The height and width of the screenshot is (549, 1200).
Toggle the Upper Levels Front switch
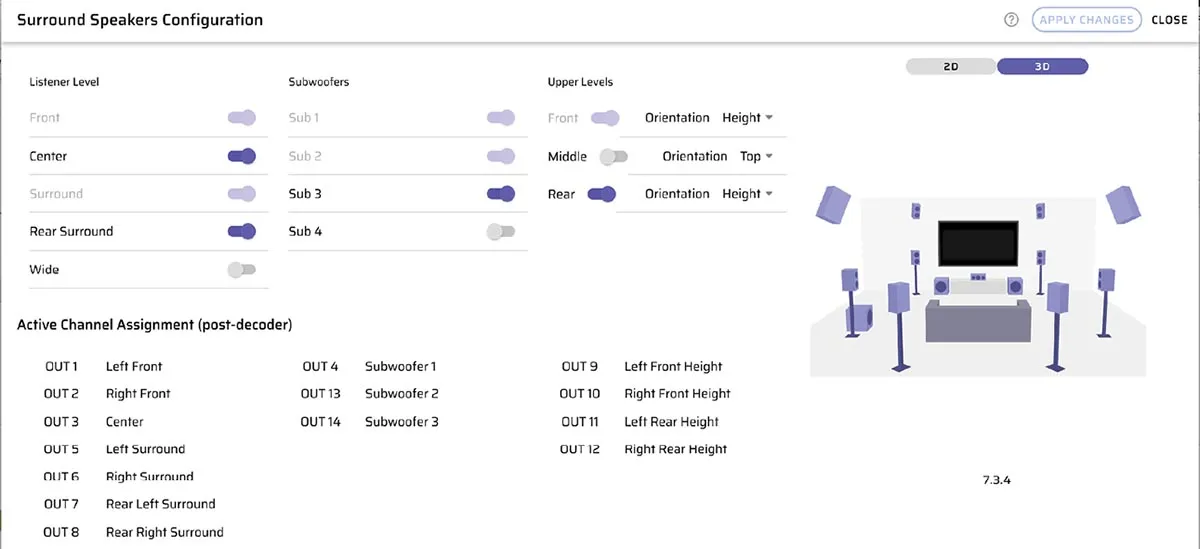coord(605,118)
